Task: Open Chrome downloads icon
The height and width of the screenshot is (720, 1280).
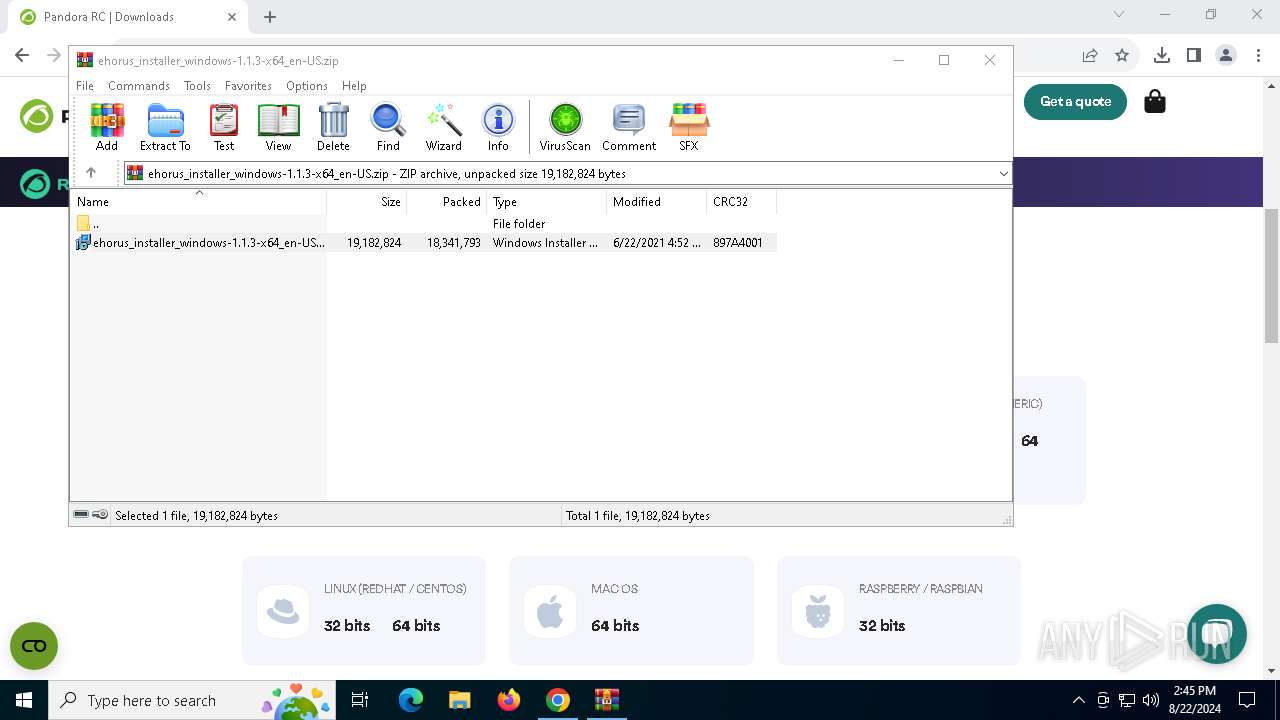Action: point(1162,55)
